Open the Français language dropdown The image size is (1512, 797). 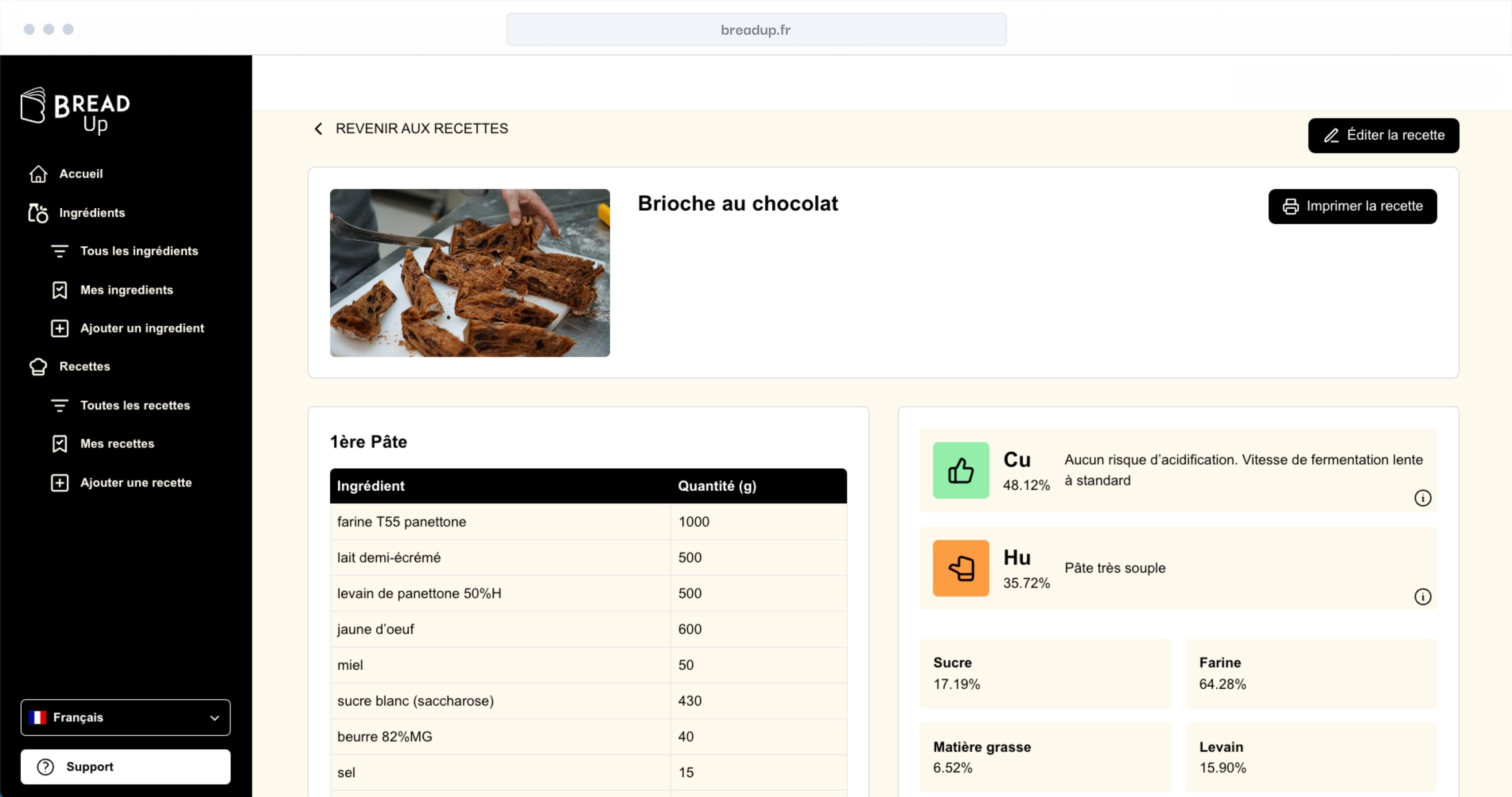pos(126,717)
